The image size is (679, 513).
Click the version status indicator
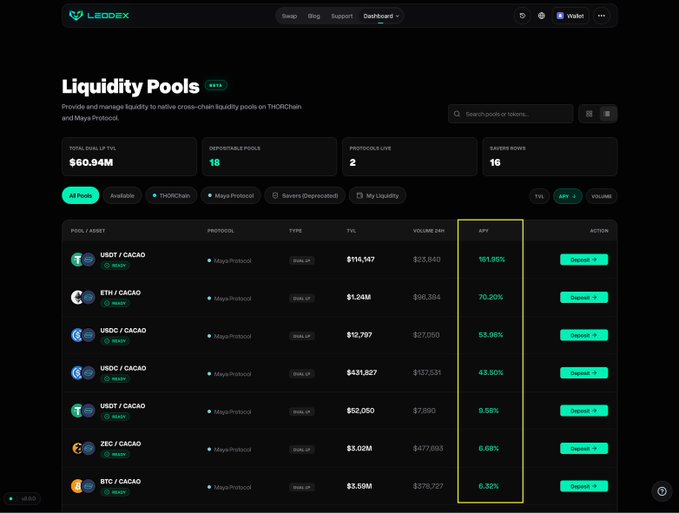pos(23,499)
